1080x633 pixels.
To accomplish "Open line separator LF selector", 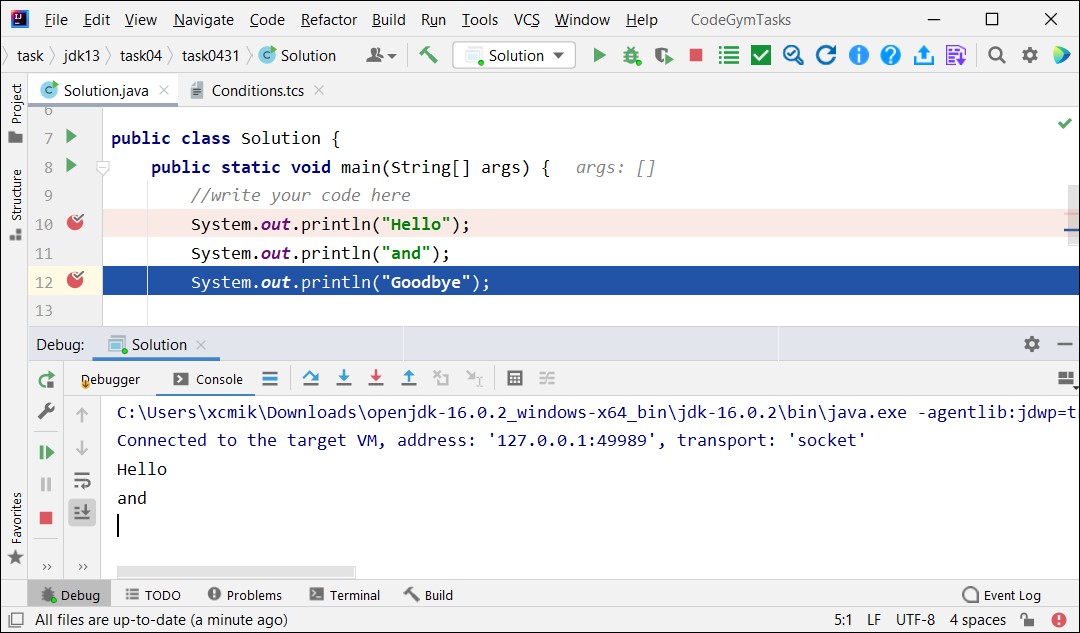I will click(x=873, y=619).
